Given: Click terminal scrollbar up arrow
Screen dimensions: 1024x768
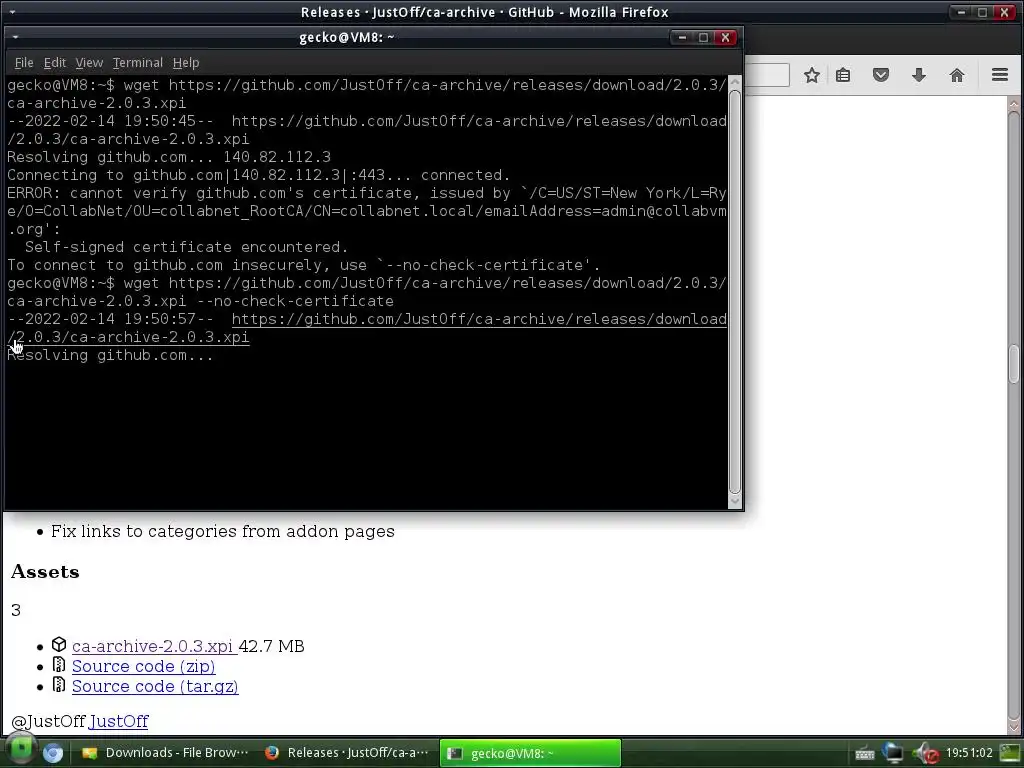Looking at the screenshot, I should 735,83.
